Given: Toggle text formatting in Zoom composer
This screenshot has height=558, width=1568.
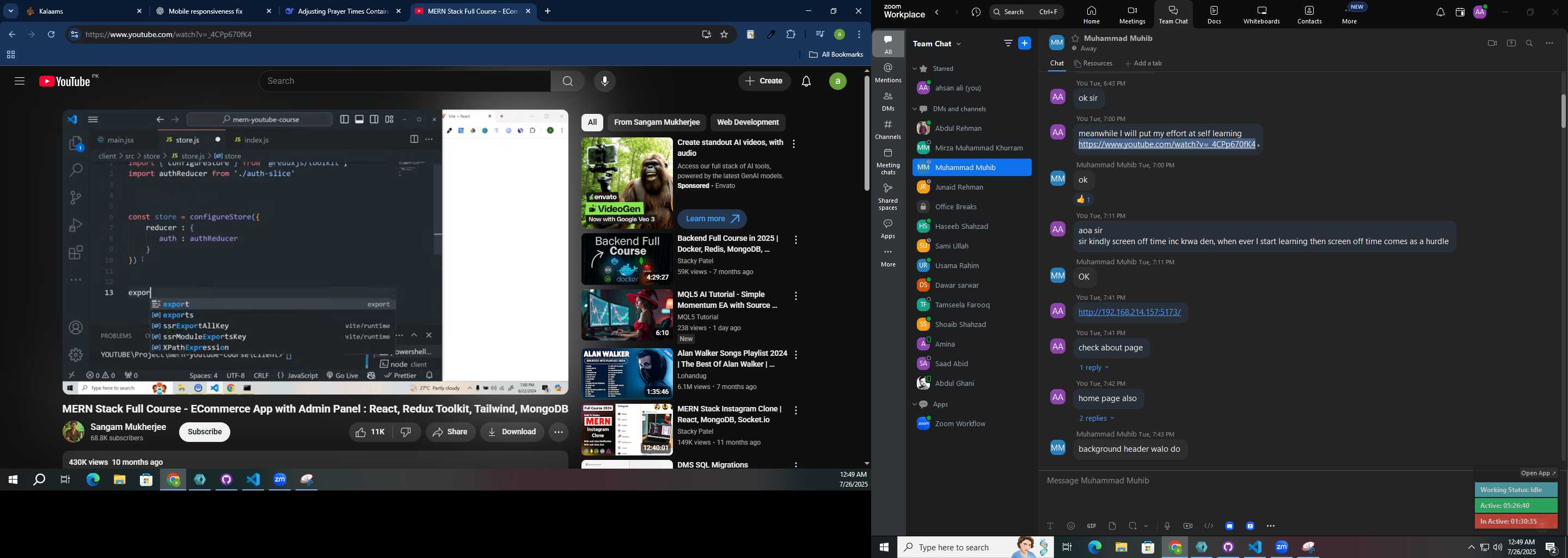Looking at the screenshot, I should (1050, 526).
